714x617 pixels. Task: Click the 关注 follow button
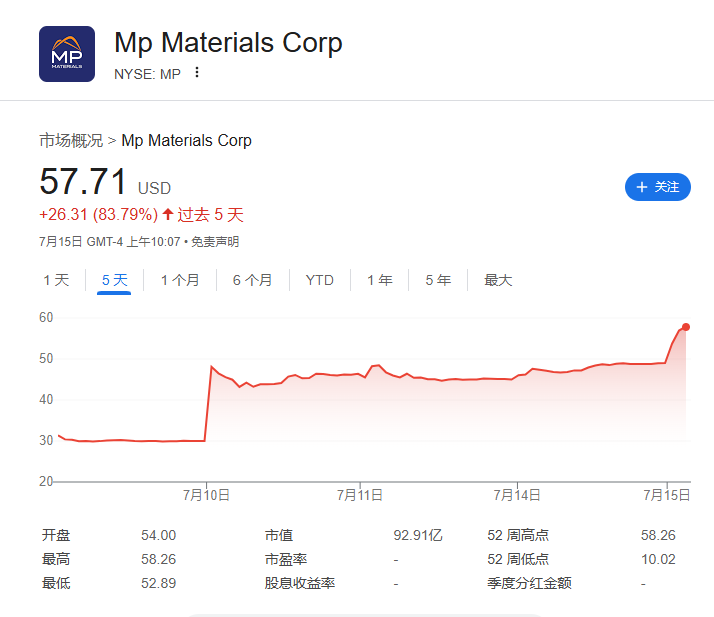(x=658, y=187)
